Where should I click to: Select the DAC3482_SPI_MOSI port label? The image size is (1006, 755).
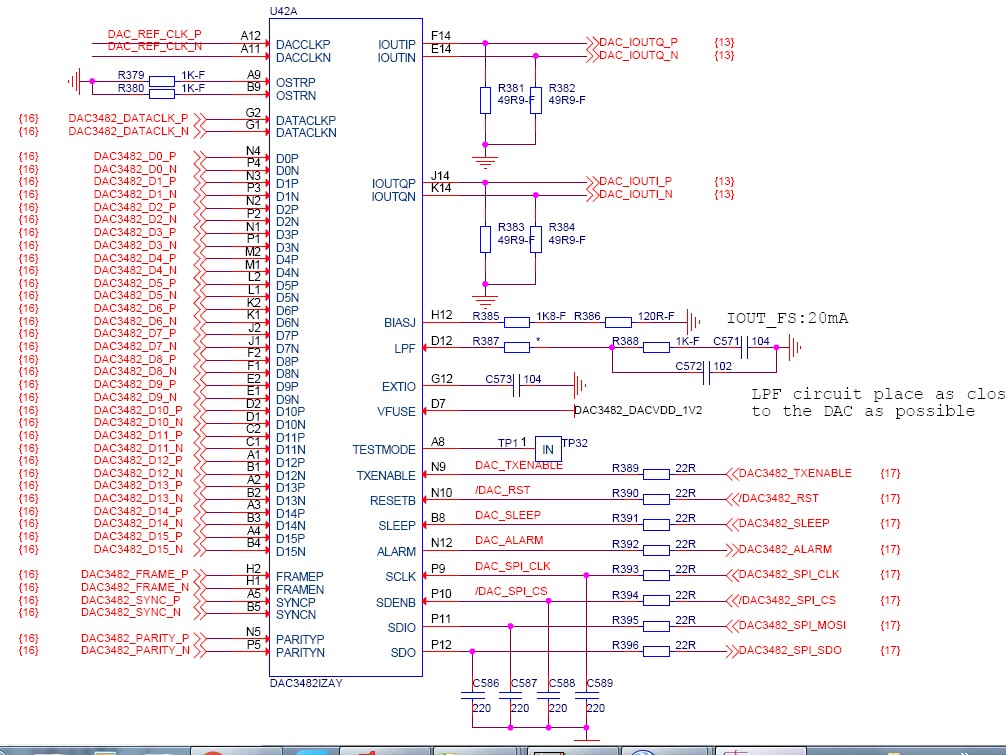point(792,625)
